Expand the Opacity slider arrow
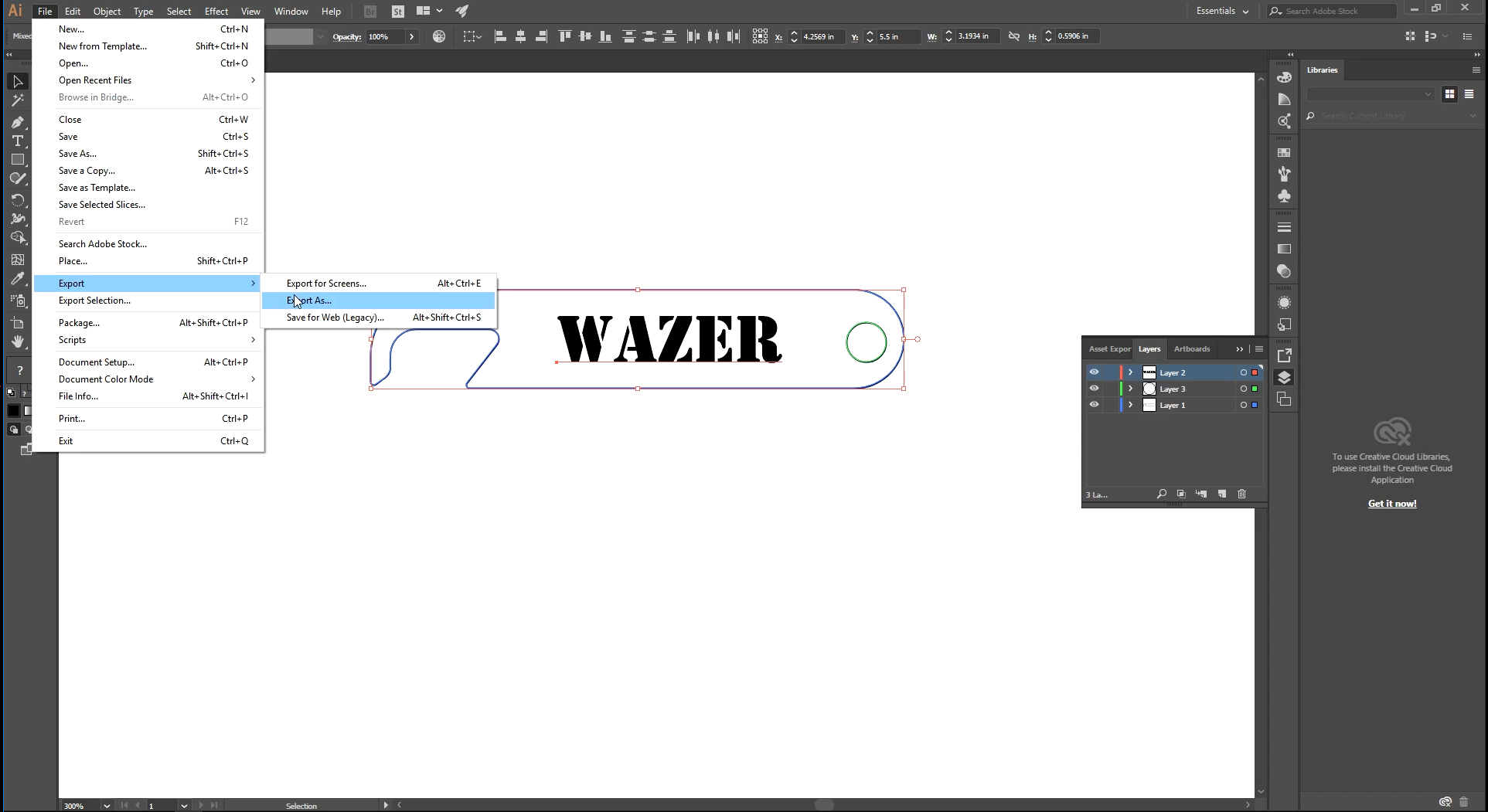The image size is (1488, 812). 411,36
